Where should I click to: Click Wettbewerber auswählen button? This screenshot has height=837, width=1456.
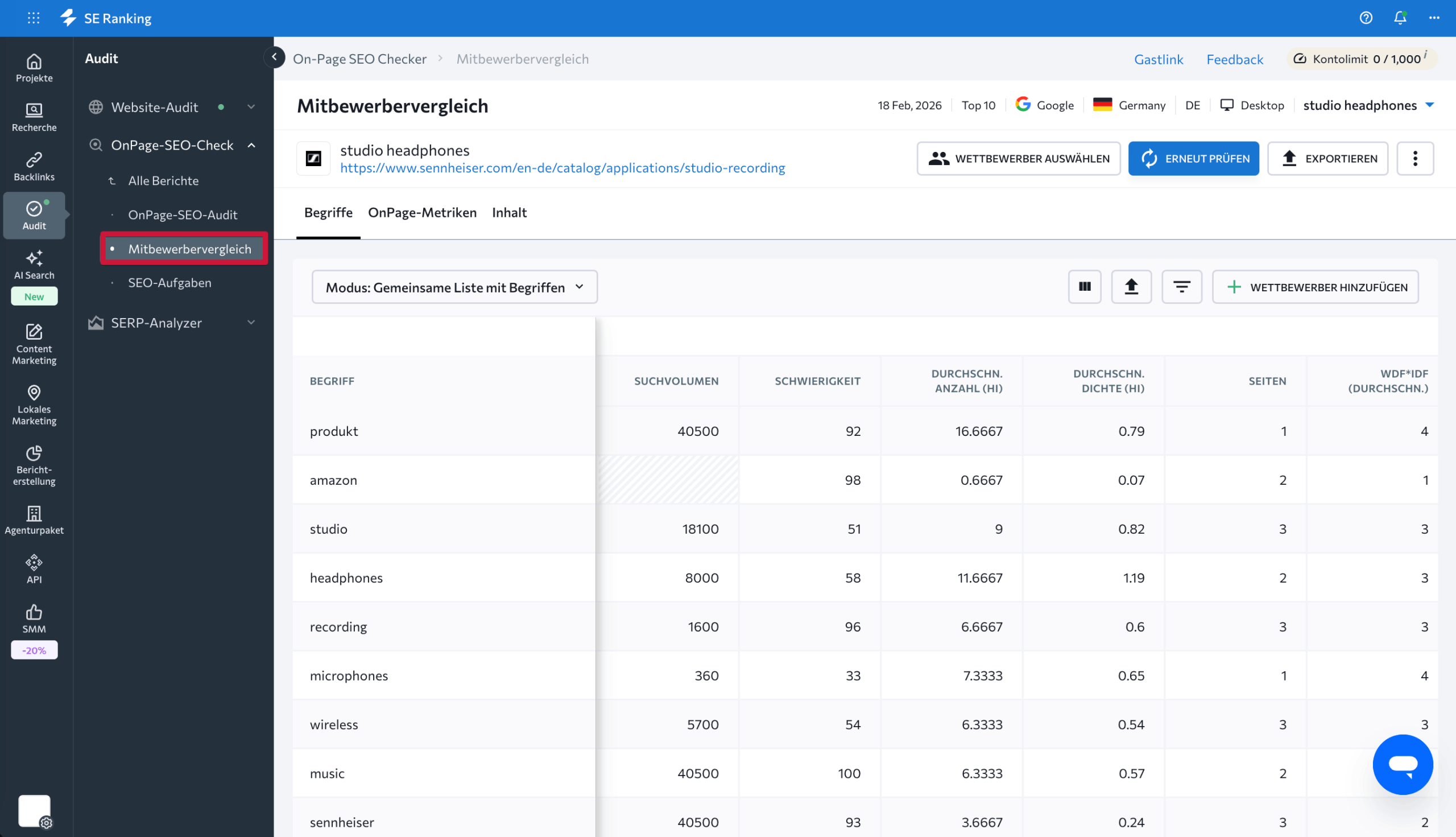1018,159
